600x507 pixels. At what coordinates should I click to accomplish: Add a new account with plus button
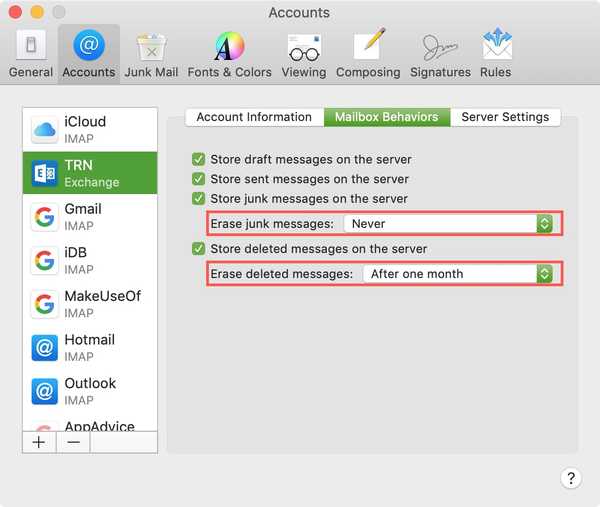39,442
